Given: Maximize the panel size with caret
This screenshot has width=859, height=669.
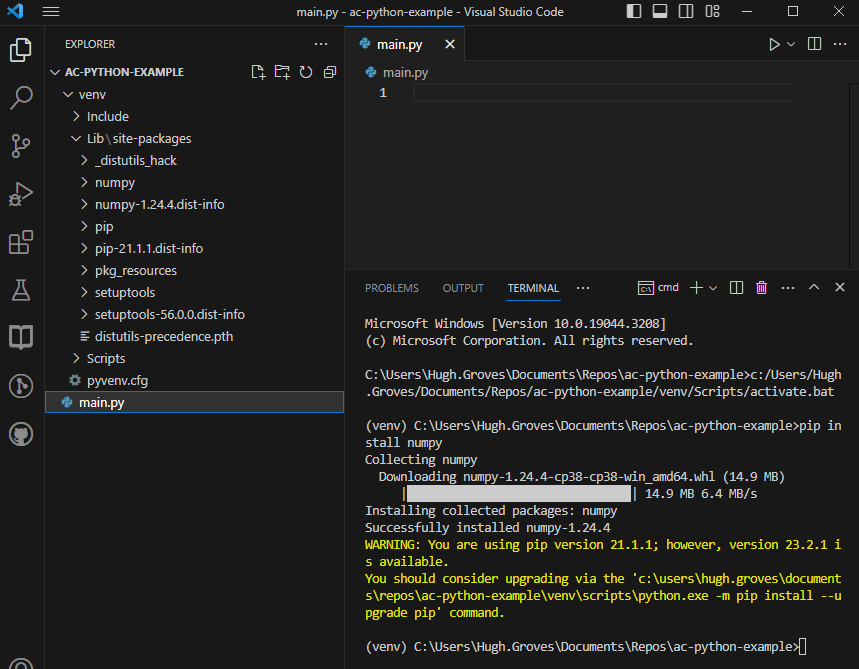Looking at the screenshot, I should (x=814, y=287).
